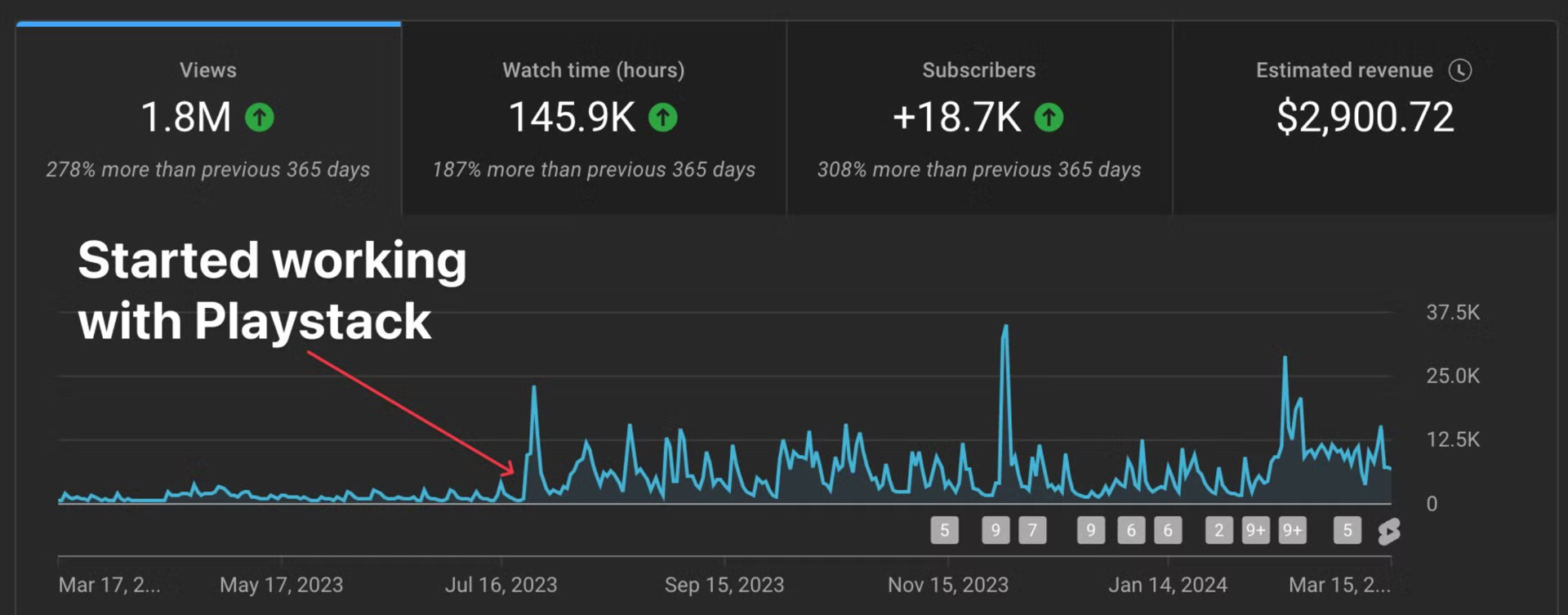
Task: Click the 25.0K y-axis label
Action: [1453, 376]
